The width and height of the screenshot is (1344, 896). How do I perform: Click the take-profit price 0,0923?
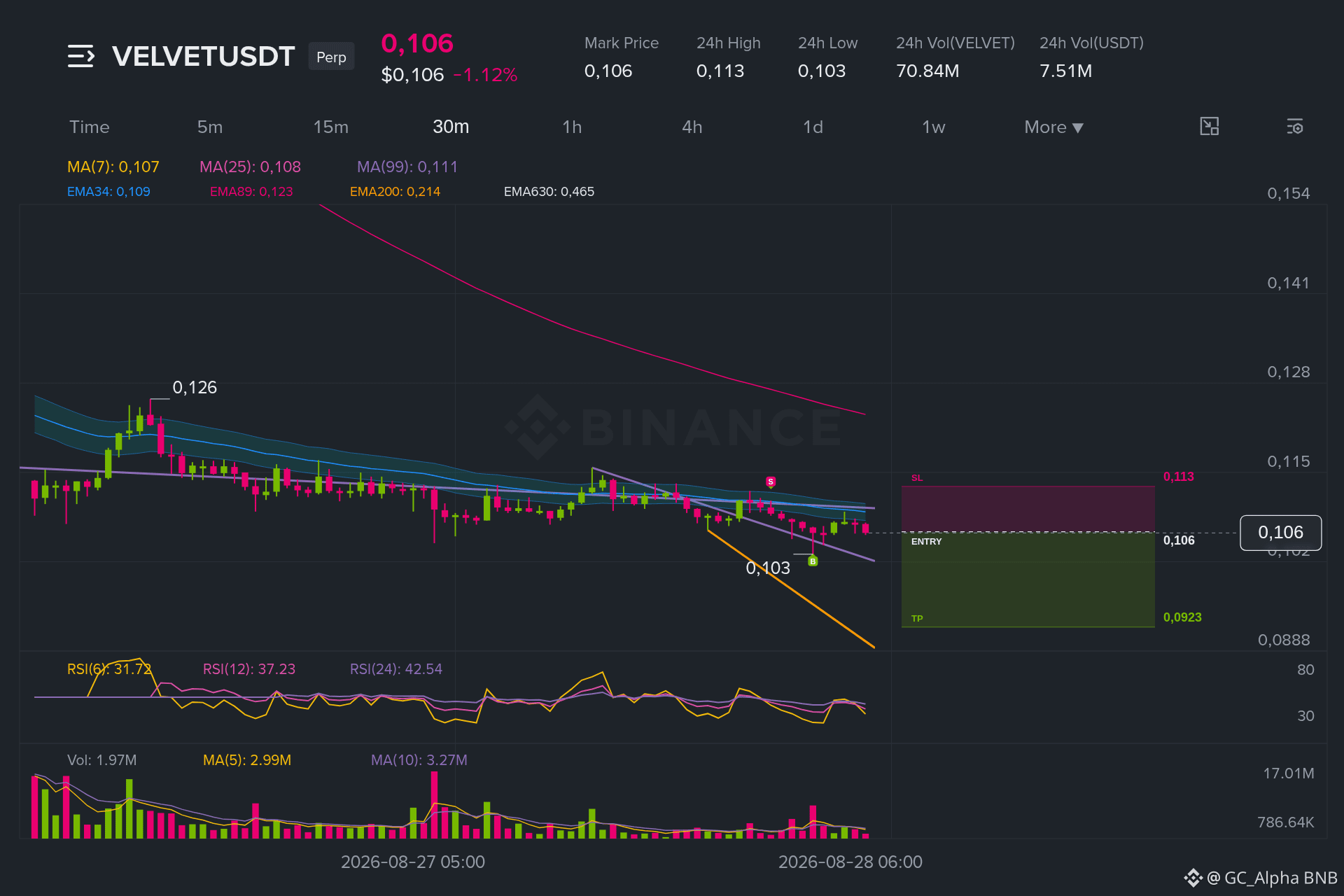click(x=1182, y=617)
